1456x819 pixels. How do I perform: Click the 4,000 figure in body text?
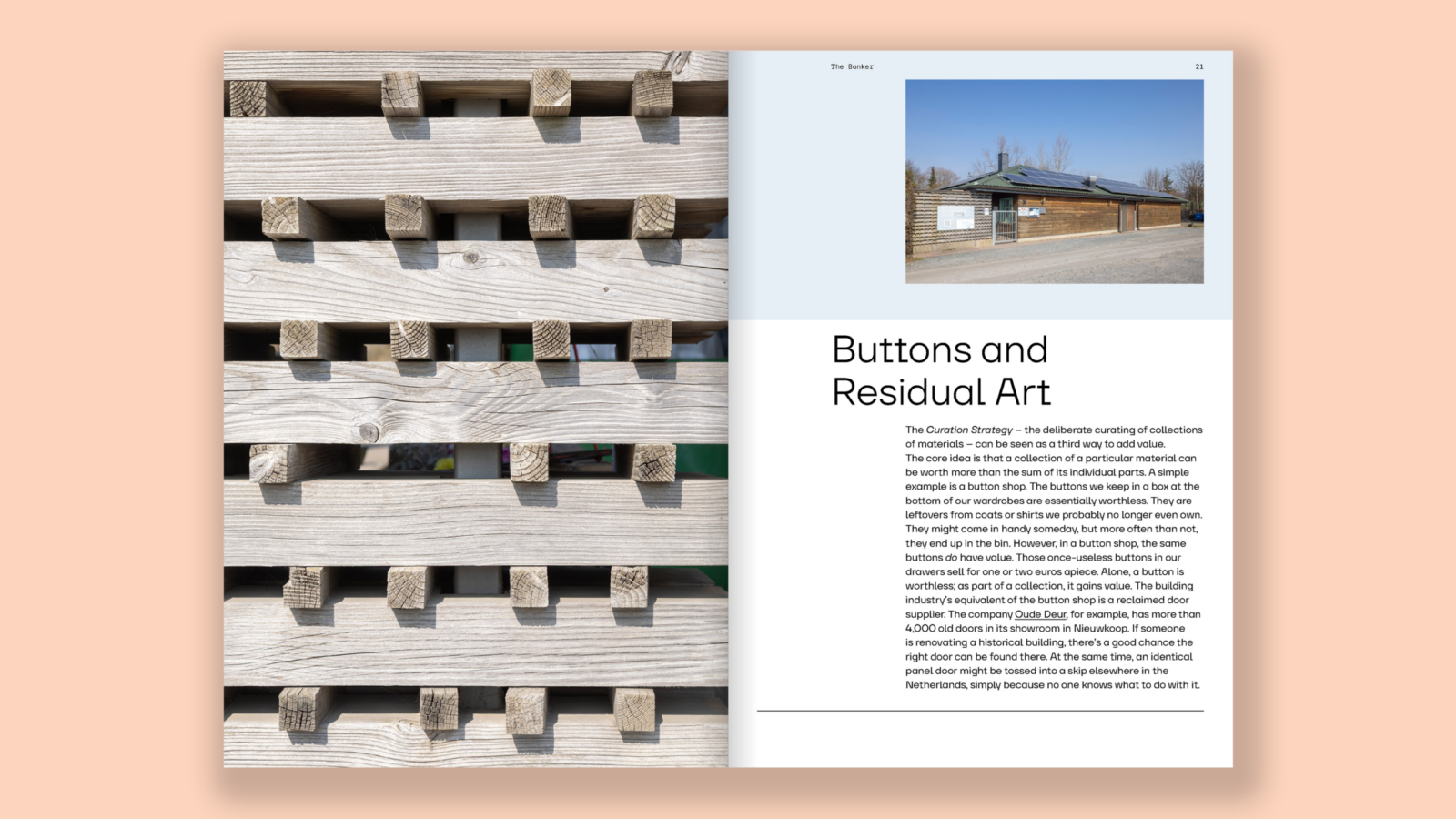click(920, 628)
